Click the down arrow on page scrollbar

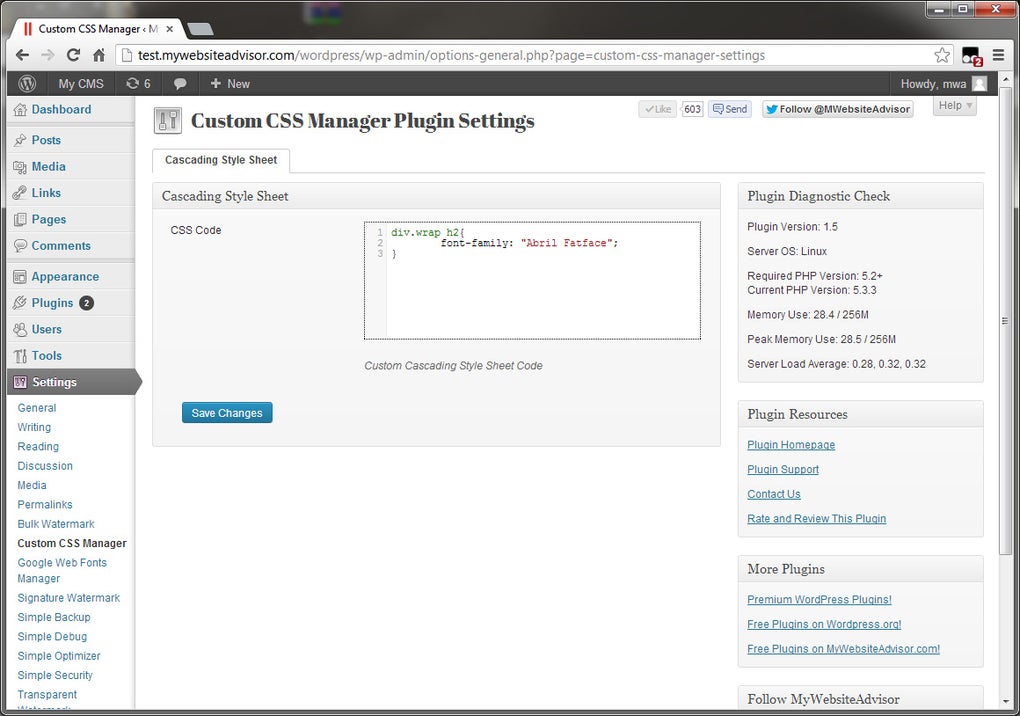(x=1004, y=702)
